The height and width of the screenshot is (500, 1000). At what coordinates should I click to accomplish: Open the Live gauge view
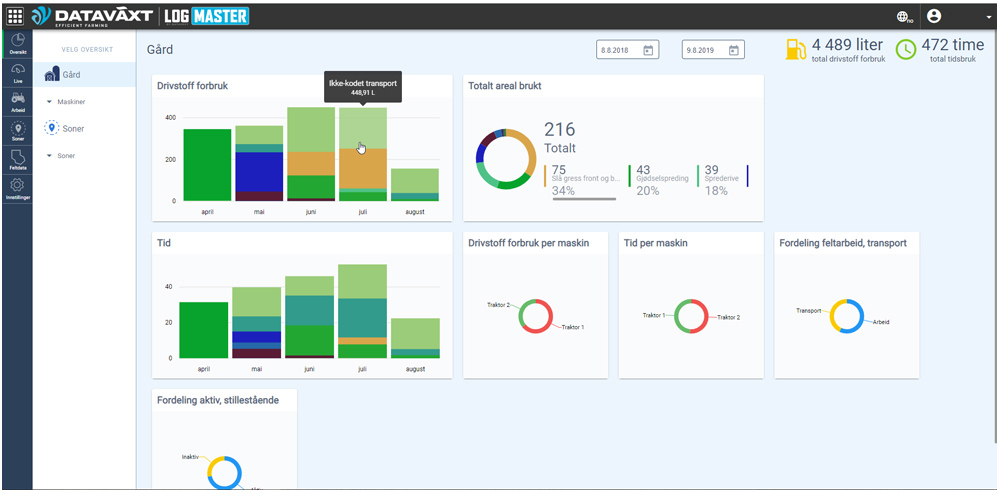(17, 72)
